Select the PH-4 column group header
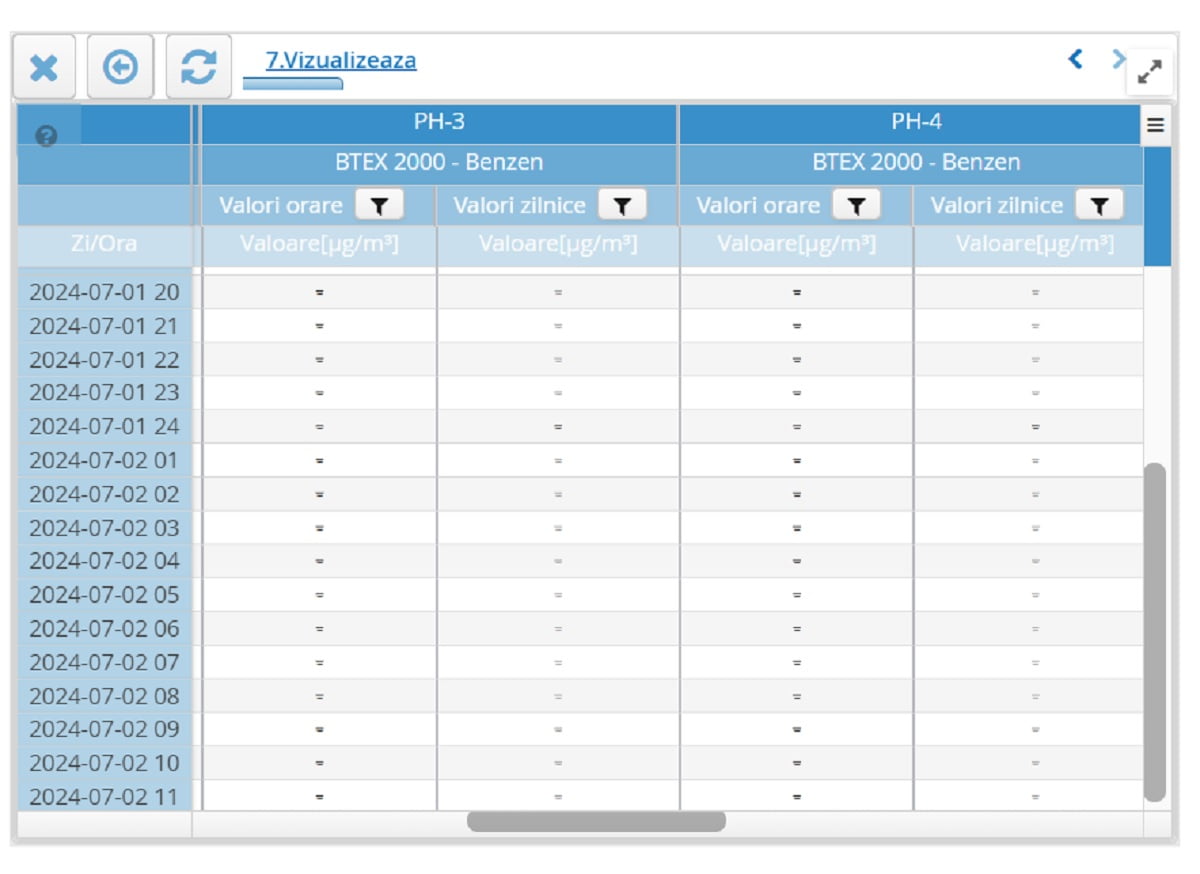1200x874 pixels. pyautogui.click(x=916, y=122)
